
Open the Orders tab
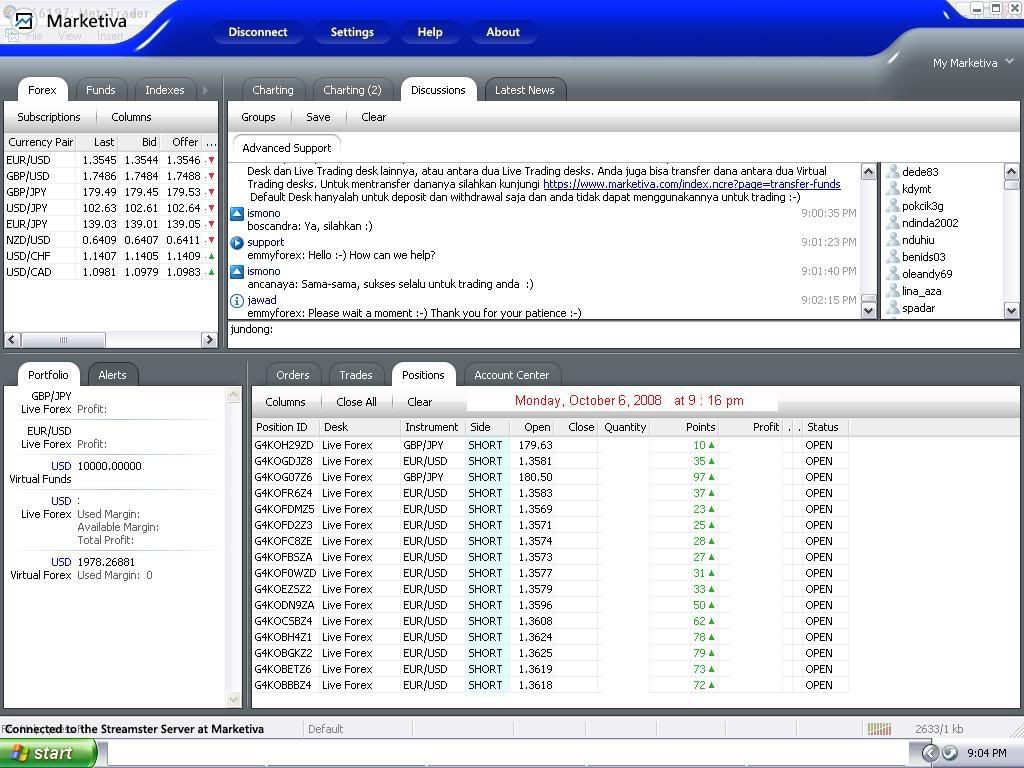click(x=293, y=375)
